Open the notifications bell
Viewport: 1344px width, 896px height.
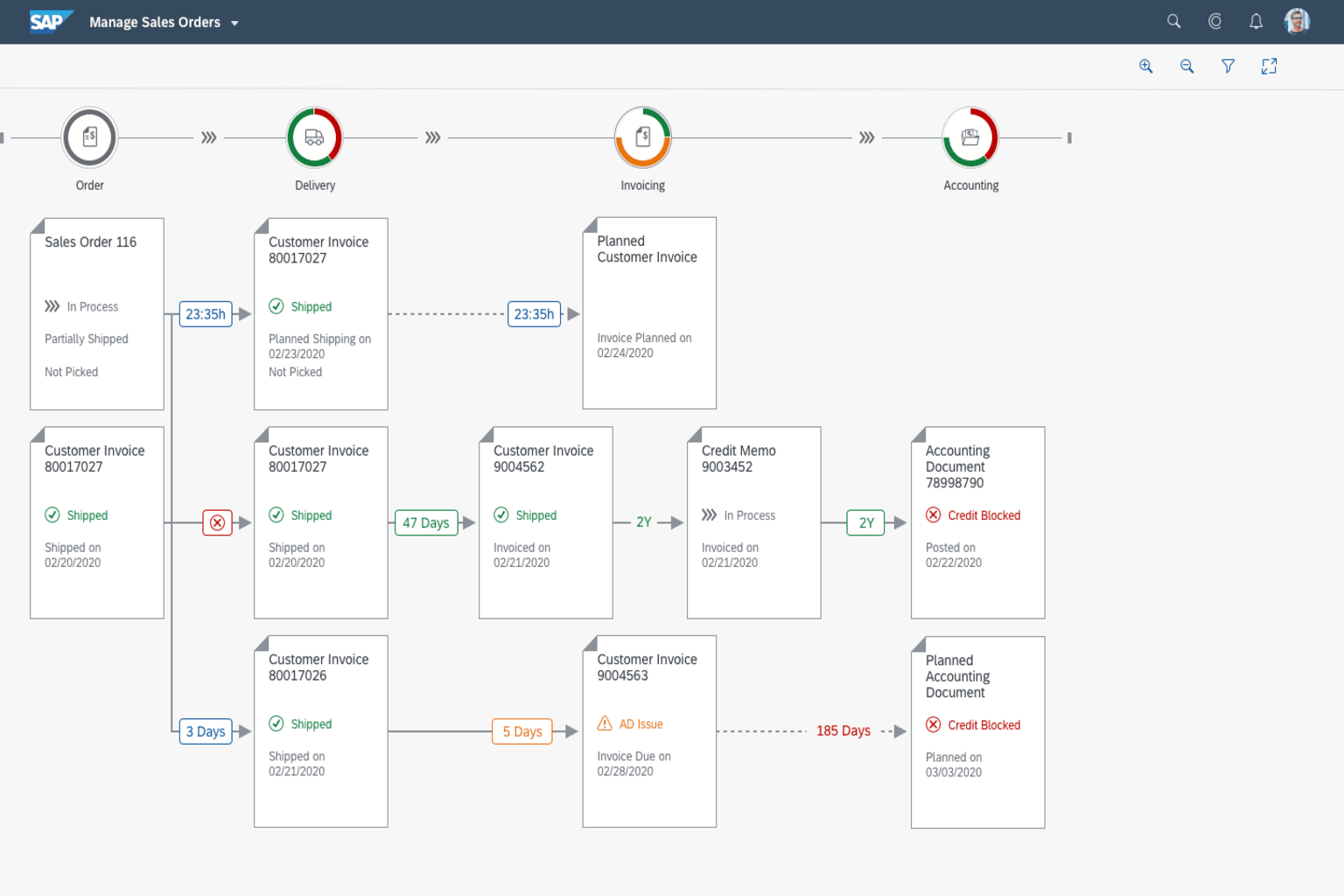coord(1256,22)
